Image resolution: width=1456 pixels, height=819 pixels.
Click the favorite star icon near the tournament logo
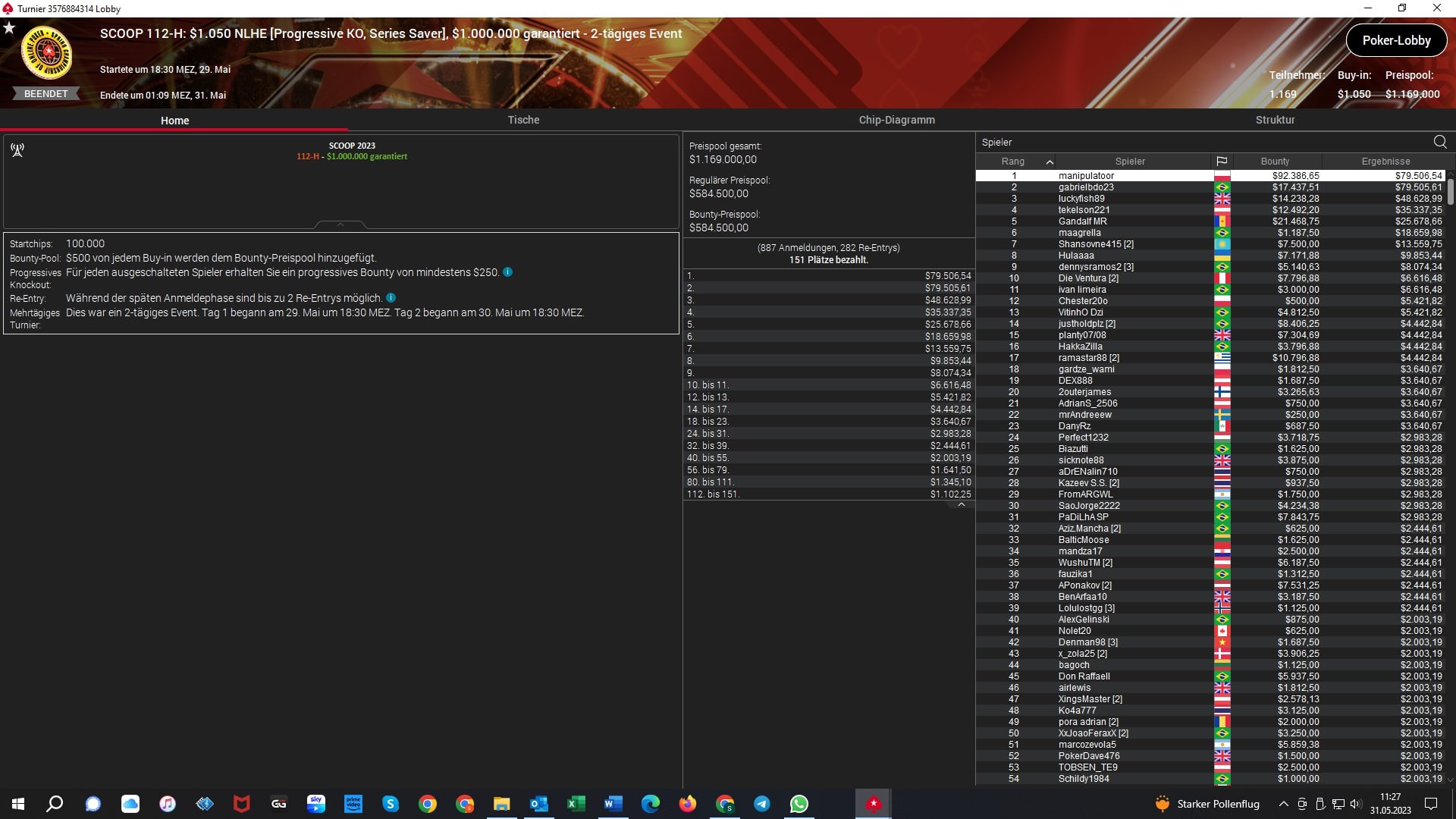point(9,28)
